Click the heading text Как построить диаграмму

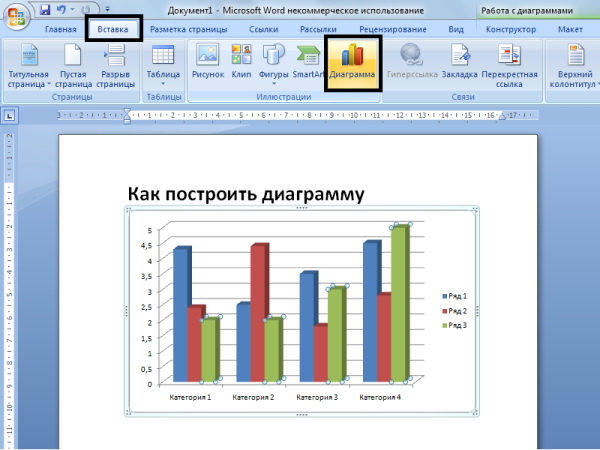coord(246,194)
